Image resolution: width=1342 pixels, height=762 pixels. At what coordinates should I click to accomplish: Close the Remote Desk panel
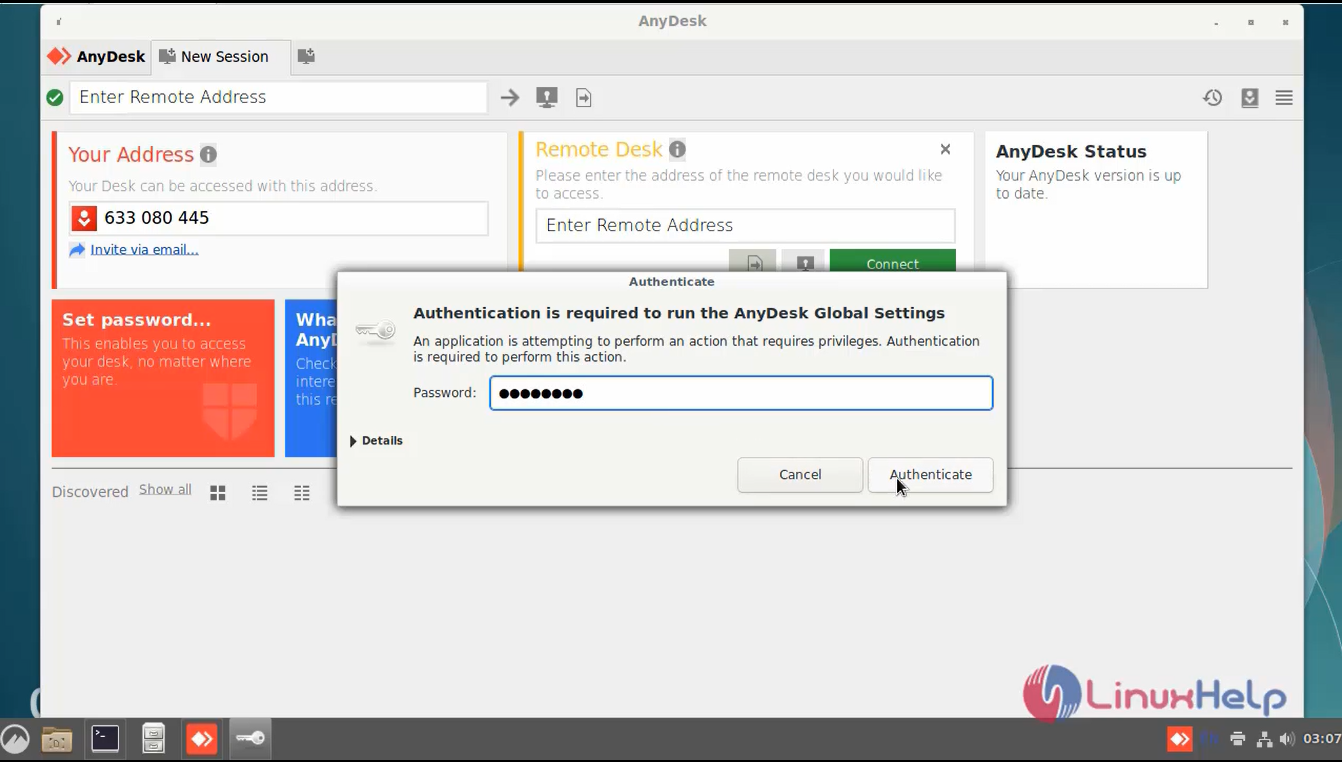pyautogui.click(x=945, y=149)
